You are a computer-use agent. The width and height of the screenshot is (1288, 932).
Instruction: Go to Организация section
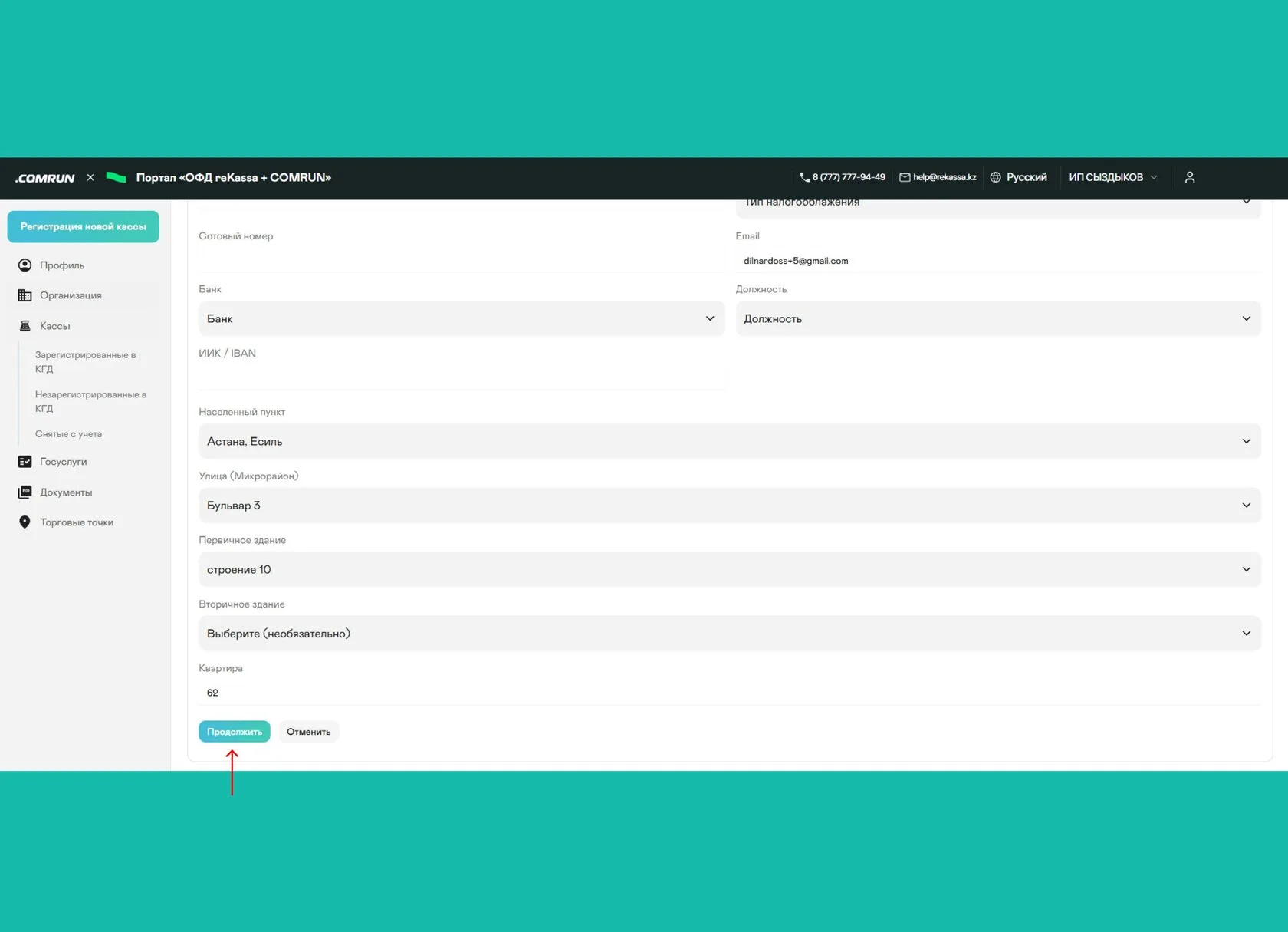71,295
